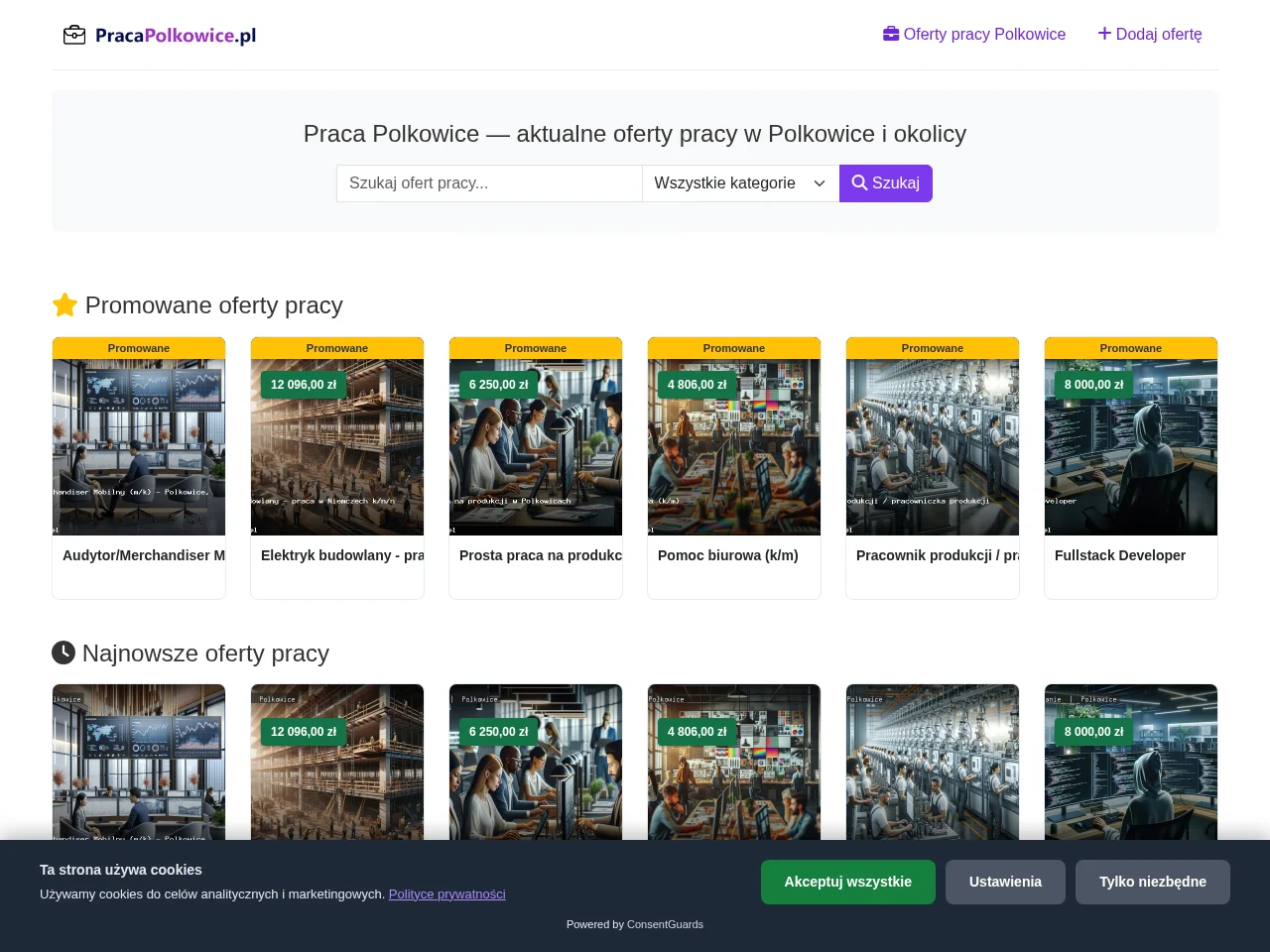Open promoted Pomoc biurowa offer image
This screenshot has height=952, width=1270.
click(x=734, y=447)
